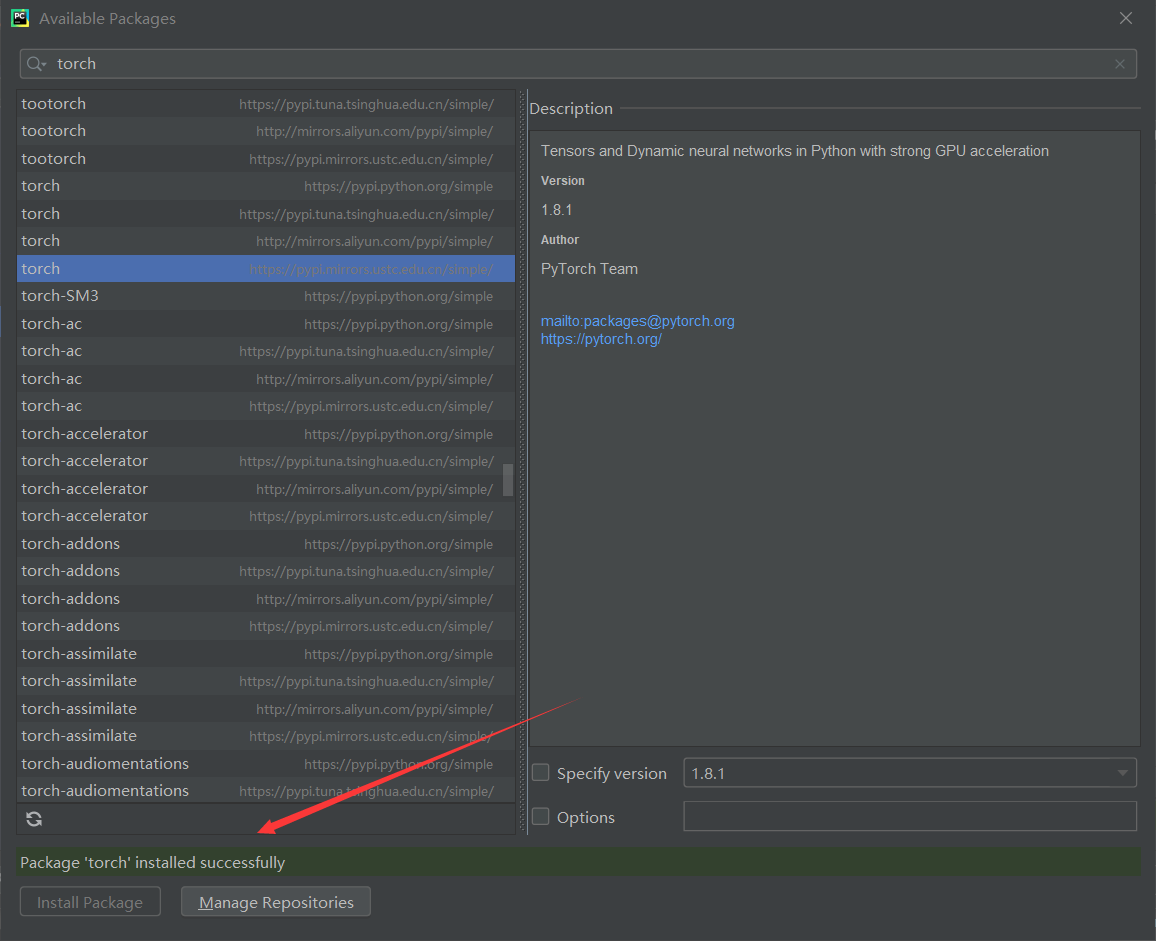Viewport: 1156px width, 941px height.
Task: Select torch-assimilate from pypi.mirrors.ustc.edu.cn
Action: pyautogui.click(x=265, y=735)
